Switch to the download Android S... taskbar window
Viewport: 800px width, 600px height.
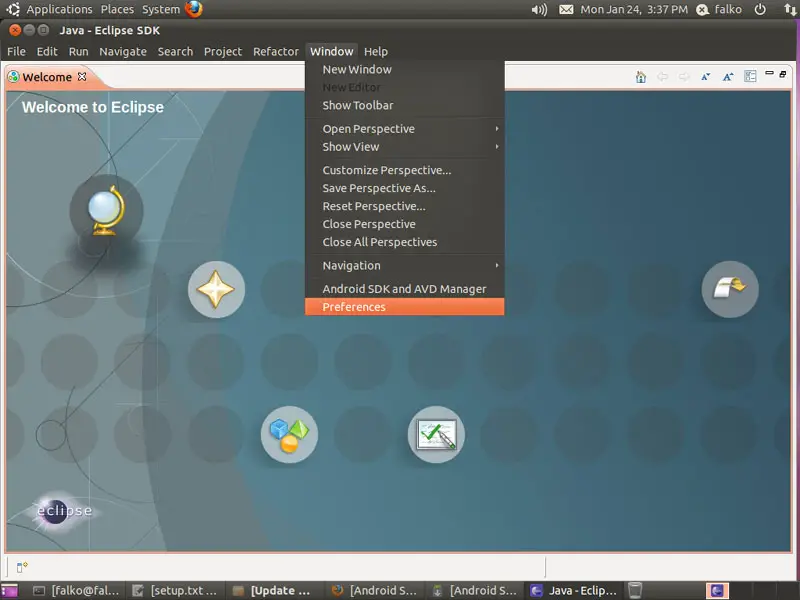pos(473,591)
